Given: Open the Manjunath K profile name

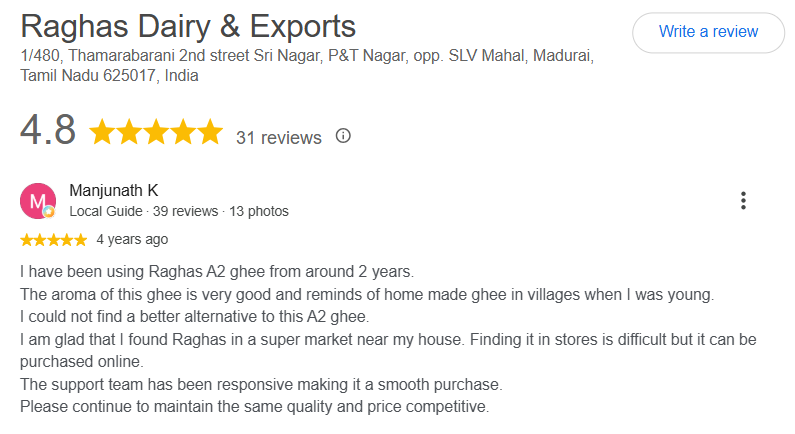Looking at the screenshot, I should tap(114, 191).
